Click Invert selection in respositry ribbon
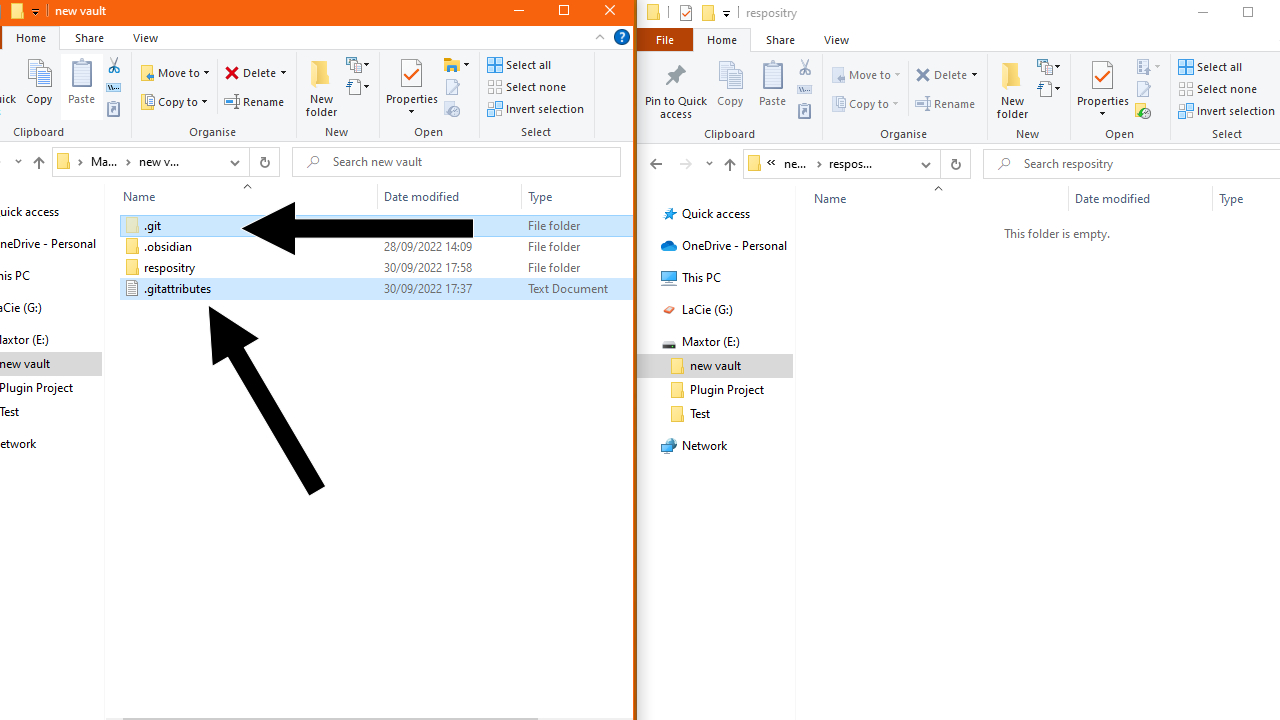Viewport: 1280px width, 720px height. (x=1226, y=111)
